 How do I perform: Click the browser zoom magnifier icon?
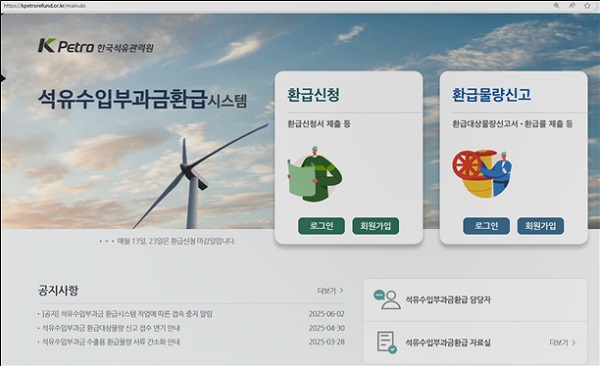[556, 5]
